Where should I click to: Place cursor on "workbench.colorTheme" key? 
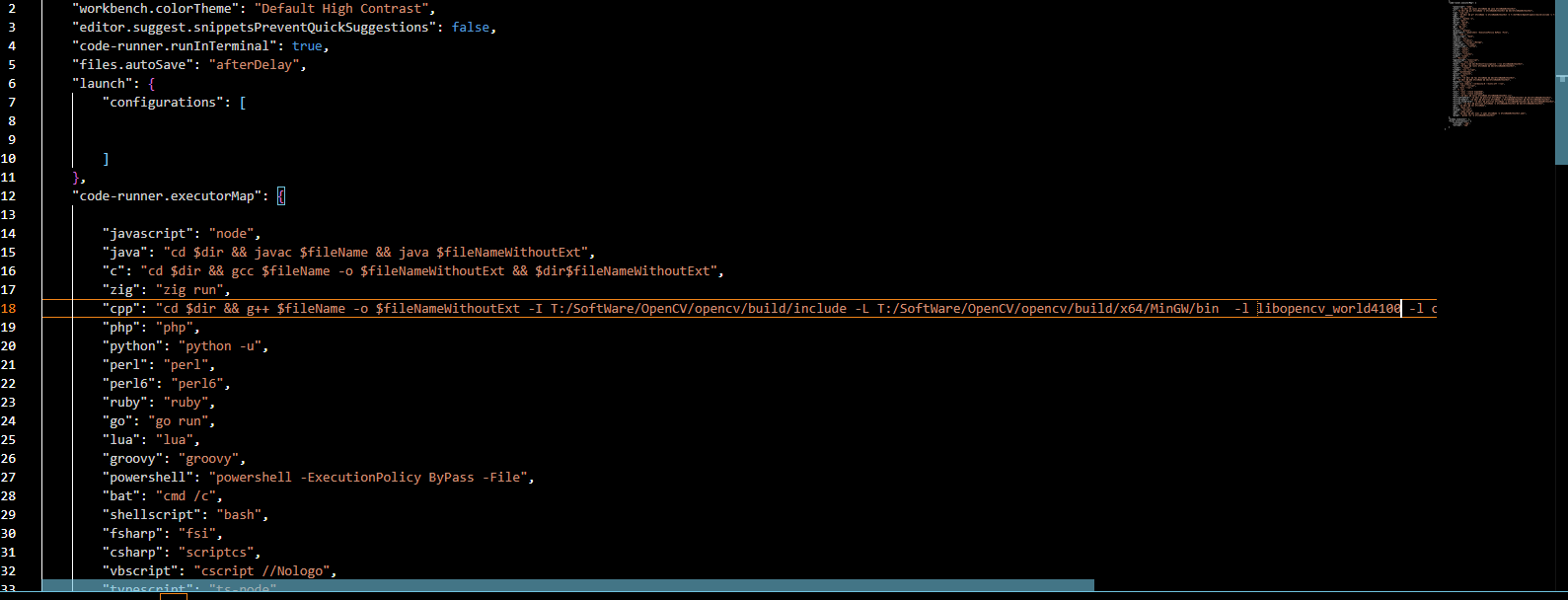pyautogui.click(x=155, y=8)
